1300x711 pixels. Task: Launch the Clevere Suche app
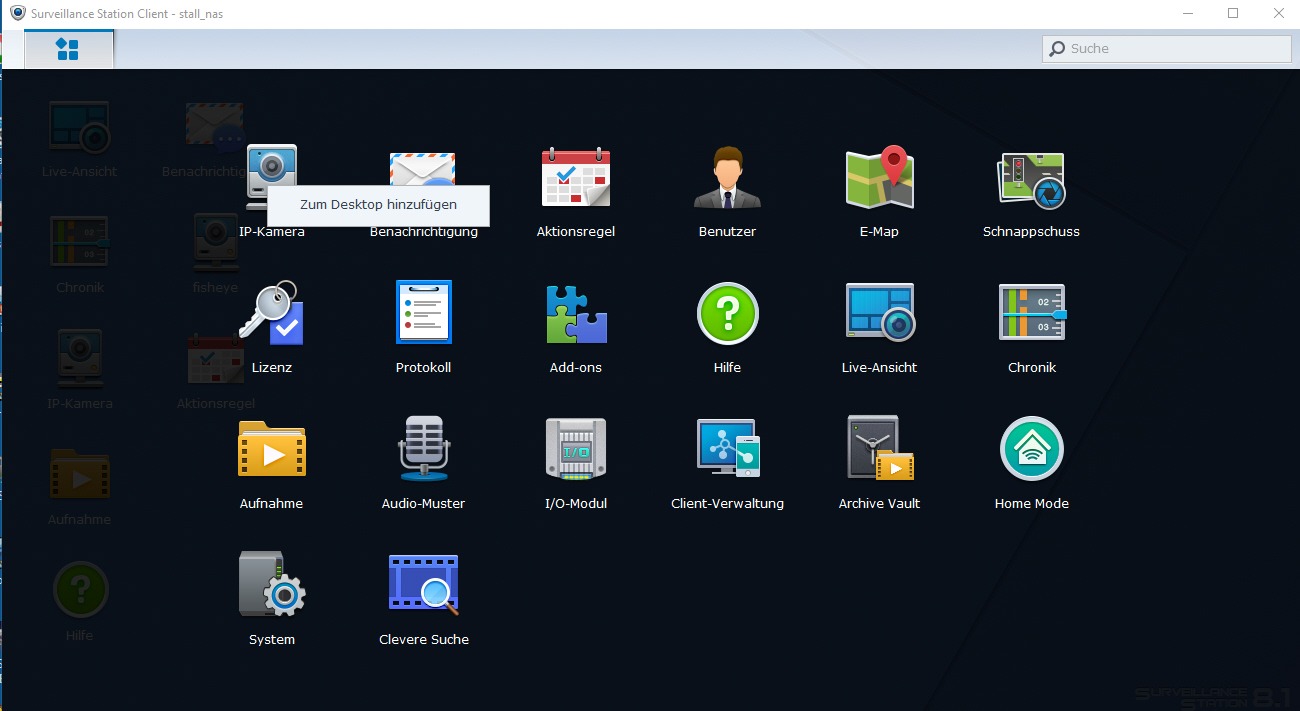point(424,585)
